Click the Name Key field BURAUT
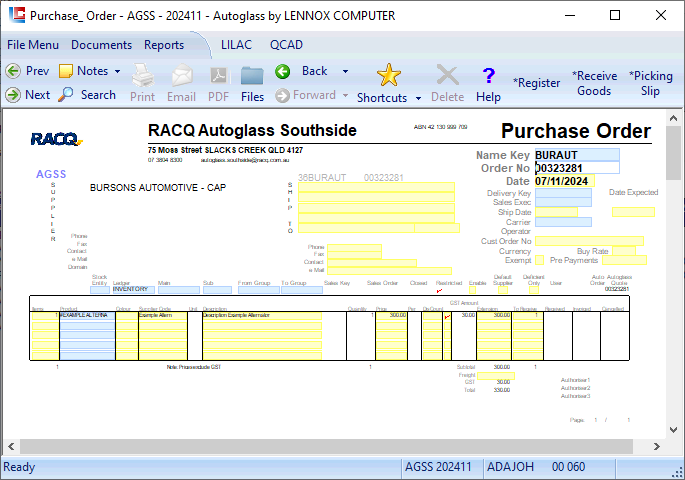685x480 pixels. tap(577, 155)
